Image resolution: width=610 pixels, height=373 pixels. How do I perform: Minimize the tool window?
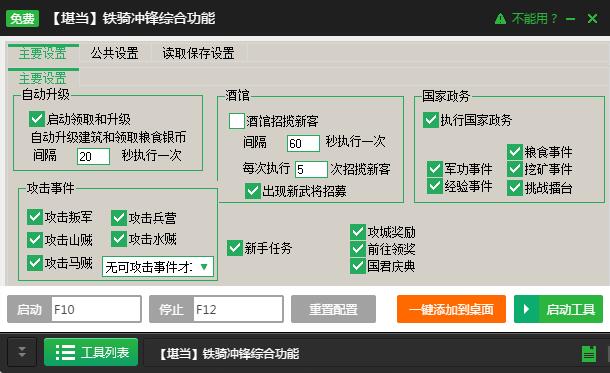[570, 19]
